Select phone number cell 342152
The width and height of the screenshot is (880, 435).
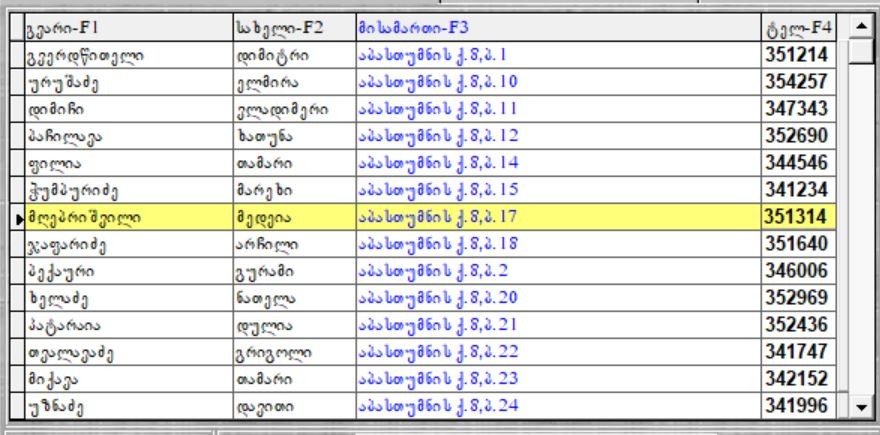pos(799,378)
